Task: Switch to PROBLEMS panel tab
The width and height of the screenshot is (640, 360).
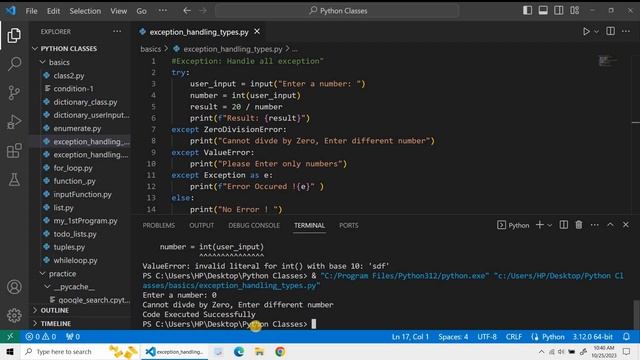Action: (x=159, y=225)
